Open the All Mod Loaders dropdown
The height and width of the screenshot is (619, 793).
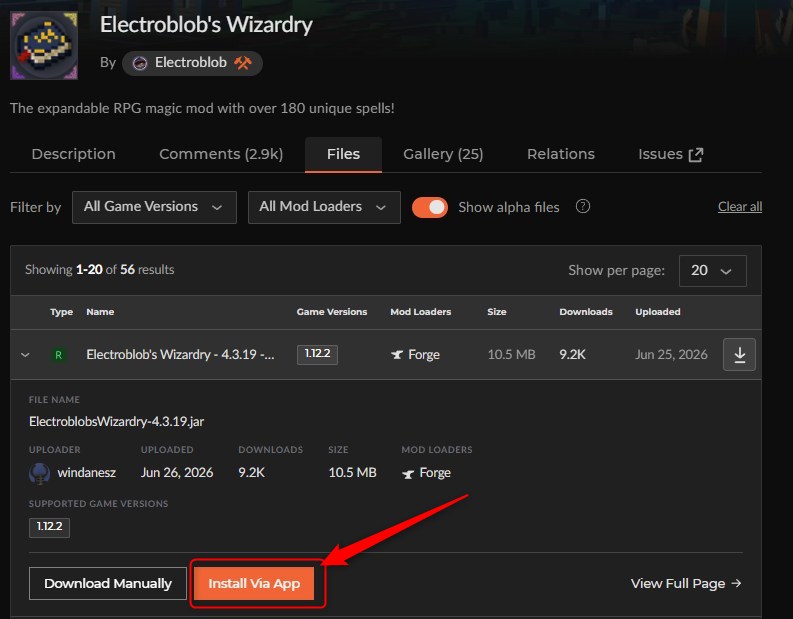pyautogui.click(x=324, y=207)
